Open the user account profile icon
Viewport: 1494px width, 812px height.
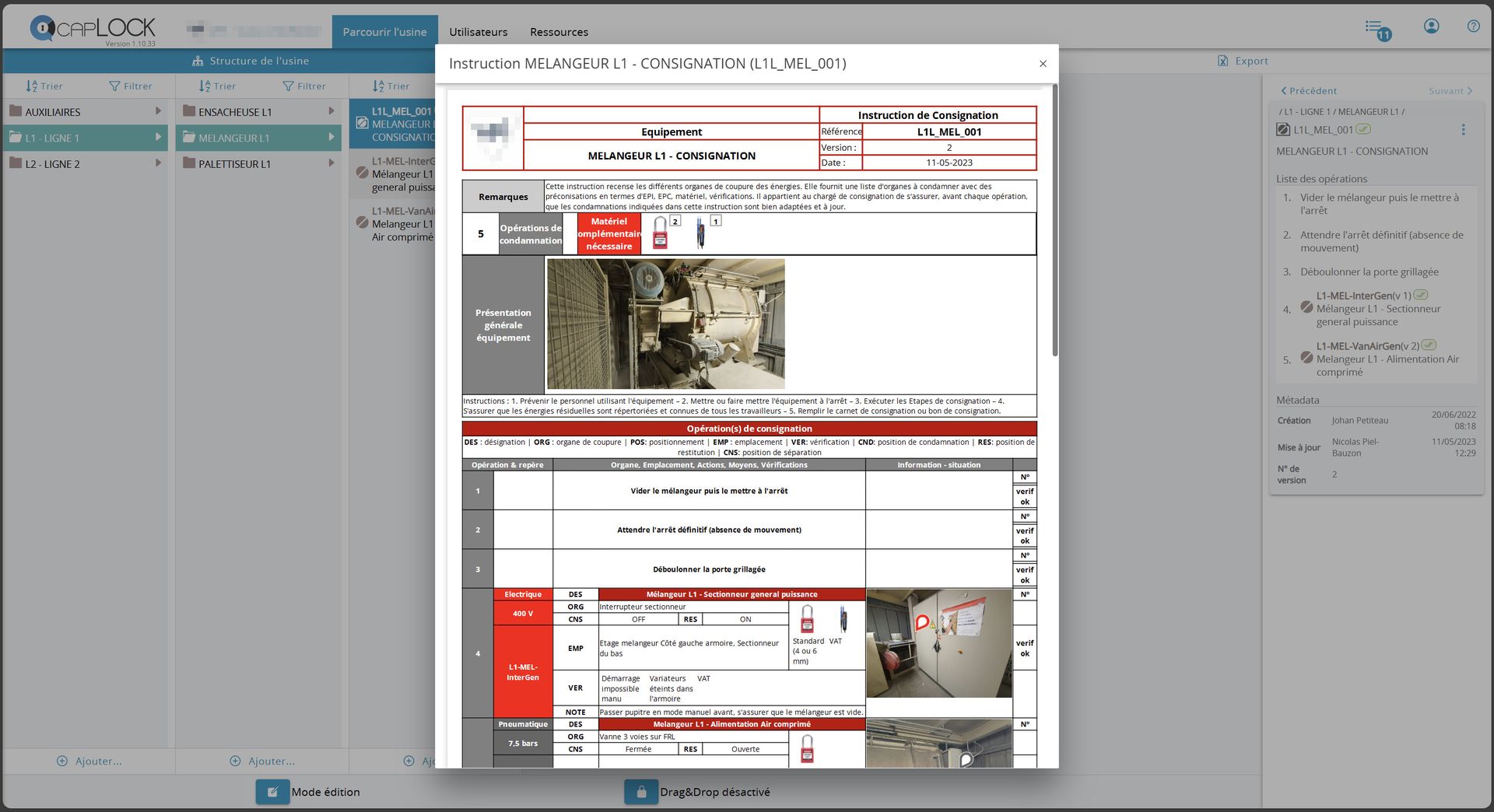(1431, 26)
